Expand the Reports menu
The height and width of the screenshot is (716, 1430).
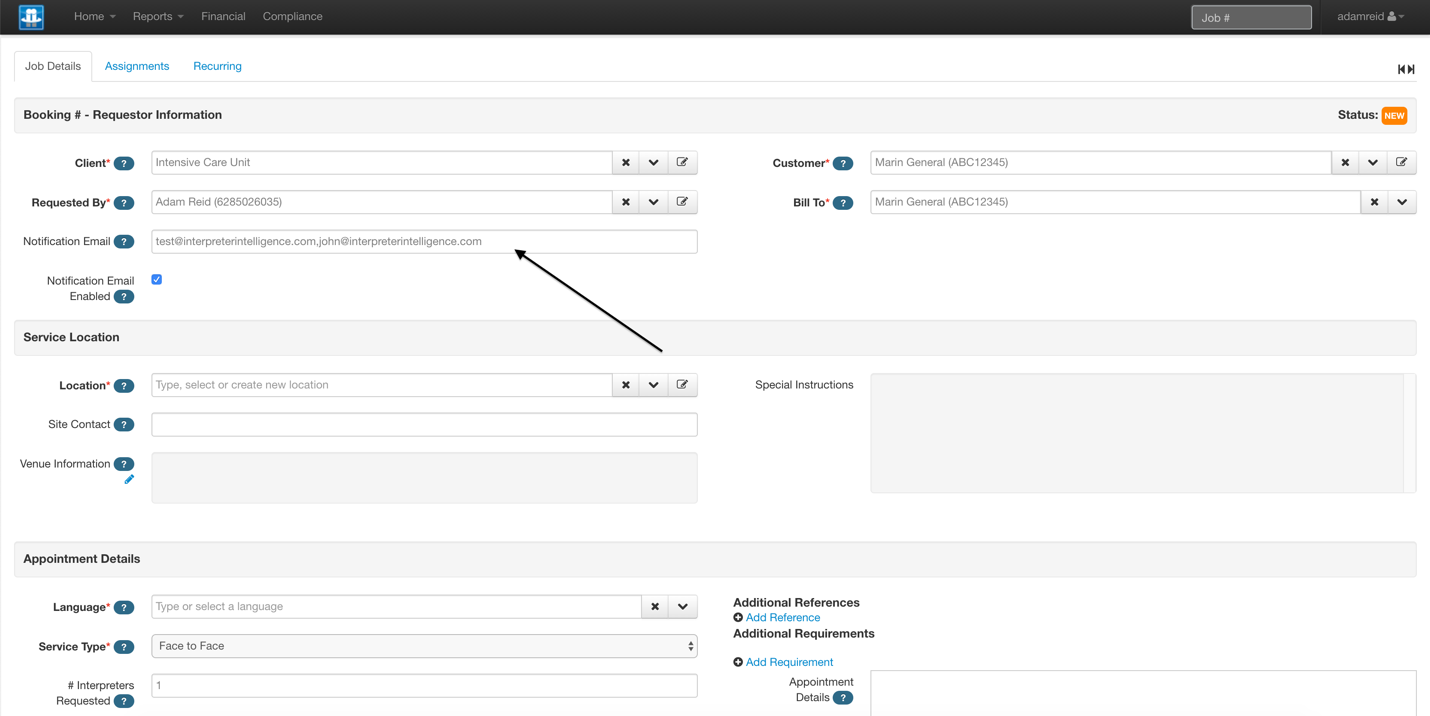(x=157, y=16)
